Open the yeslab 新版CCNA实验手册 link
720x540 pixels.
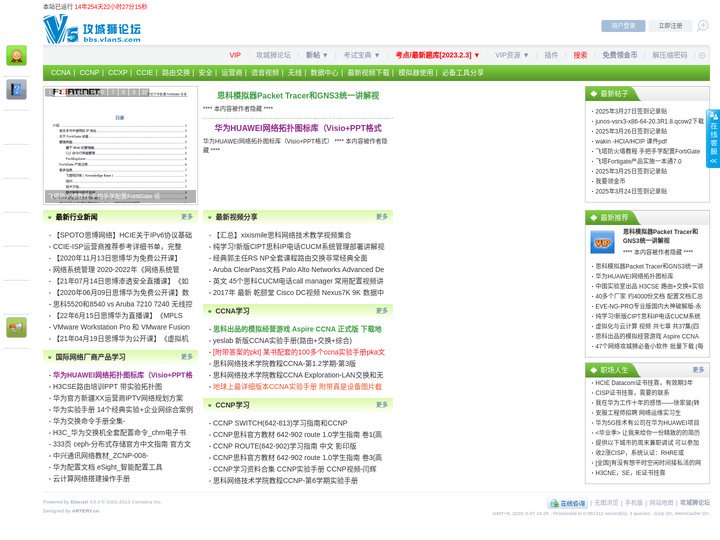tap(282, 341)
